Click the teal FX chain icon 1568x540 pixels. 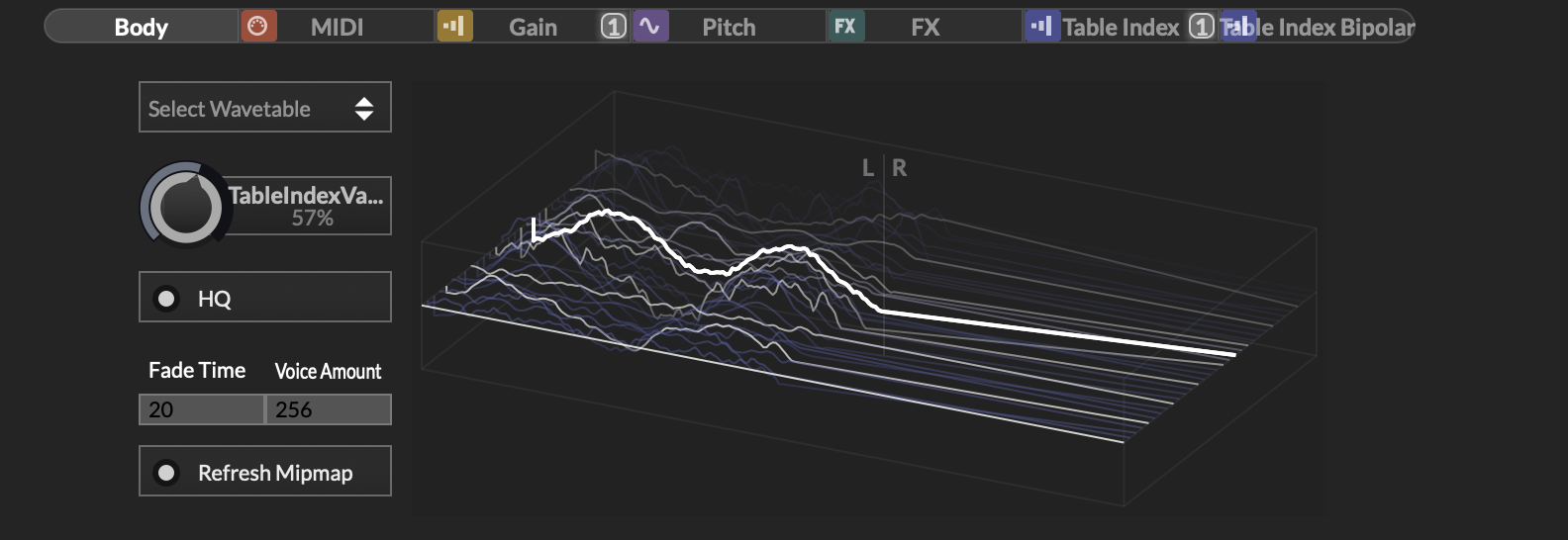(x=845, y=27)
